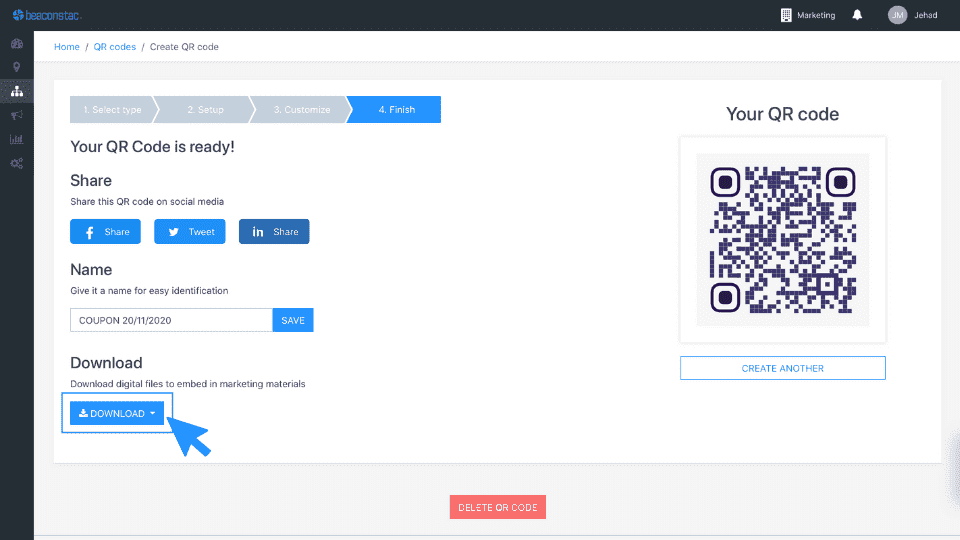
Task: Open the megaphone campaigns sidebar icon
Action: click(17, 115)
